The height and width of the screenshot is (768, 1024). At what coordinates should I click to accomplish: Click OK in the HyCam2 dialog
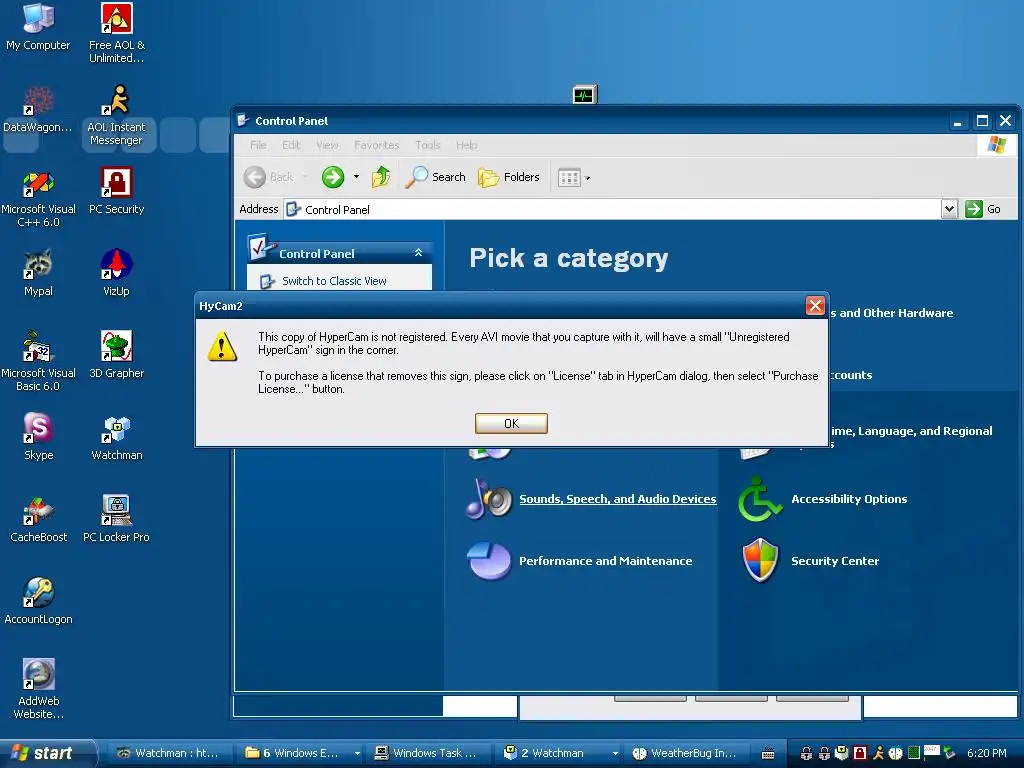[511, 423]
